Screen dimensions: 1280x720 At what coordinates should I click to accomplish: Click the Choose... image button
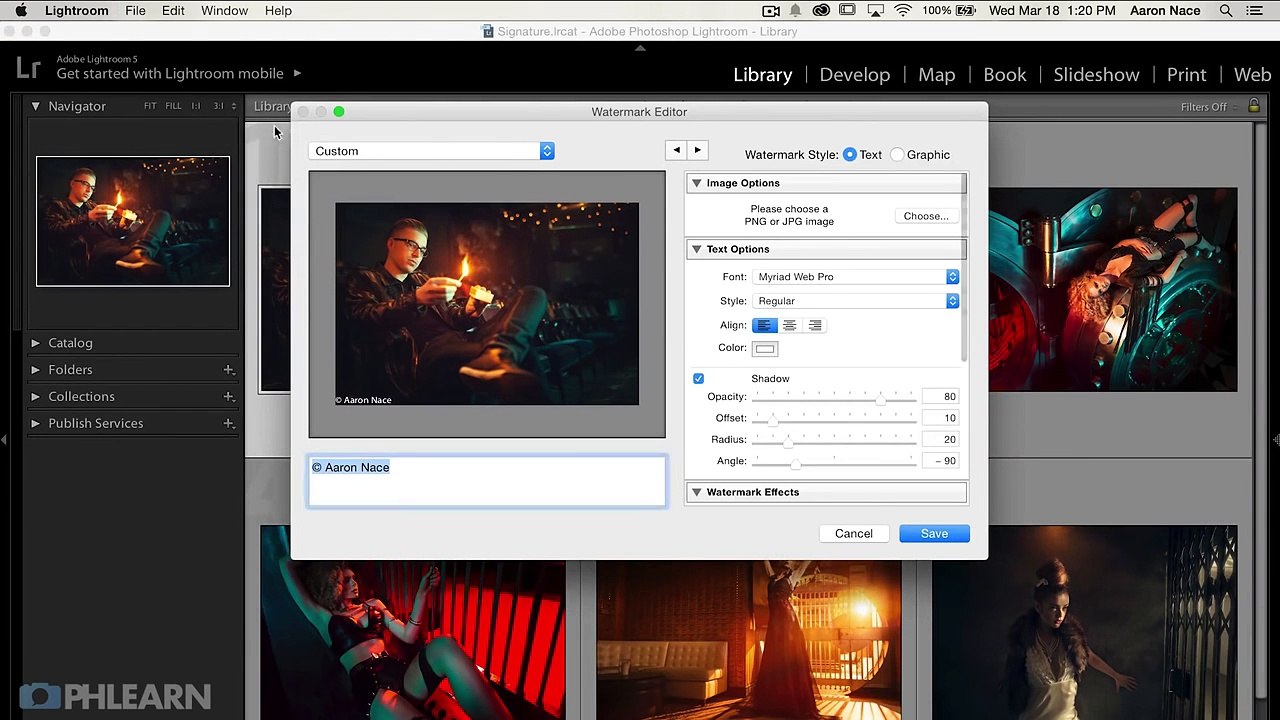926,216
